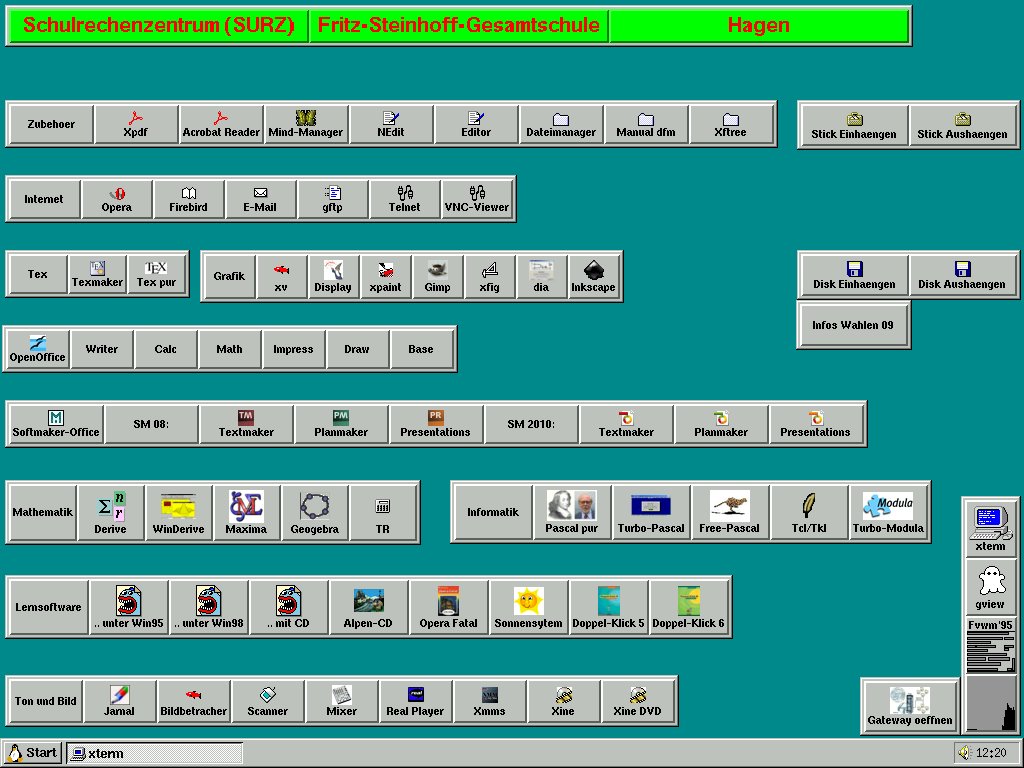The width and height of the screenshot is (1024, 768).
Task: Open OpenOffice Writer
Action: click(x=102, y=349)
